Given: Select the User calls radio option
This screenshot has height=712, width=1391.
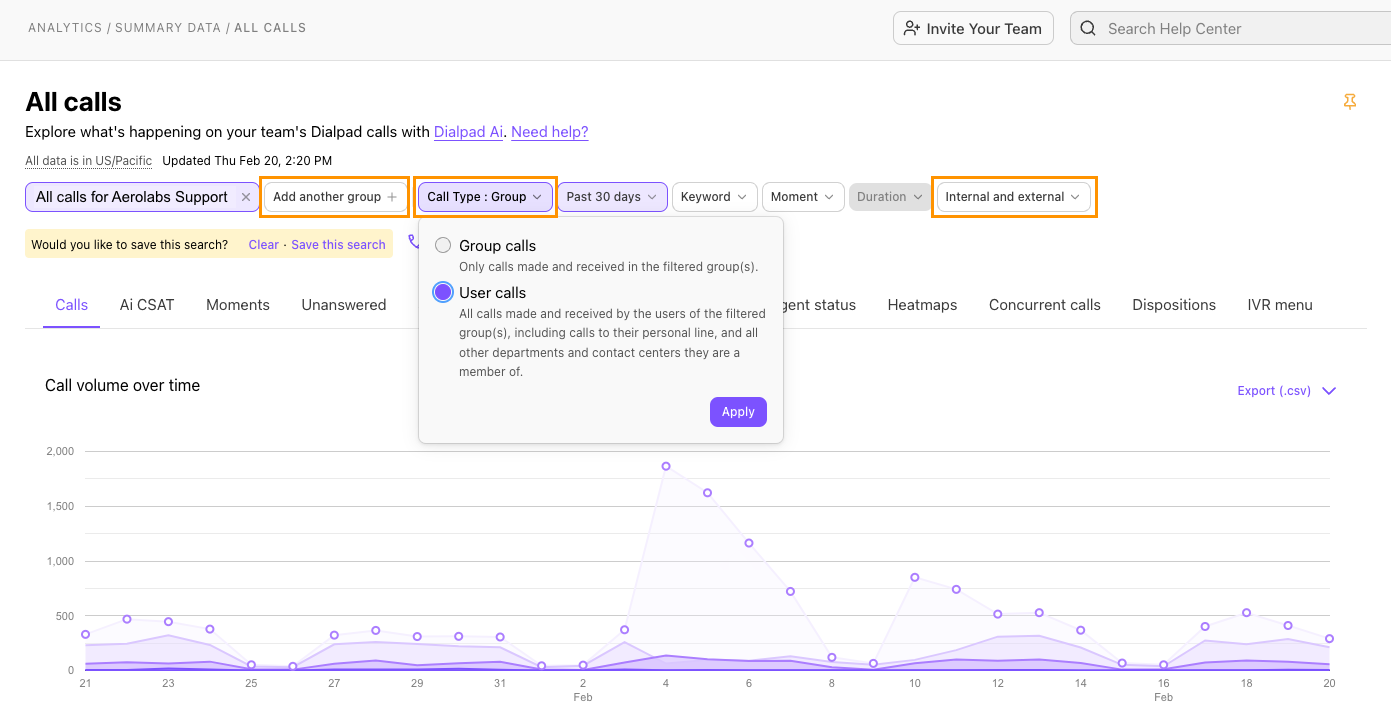Looking at the screenshot, I should [x=443, y=292].
